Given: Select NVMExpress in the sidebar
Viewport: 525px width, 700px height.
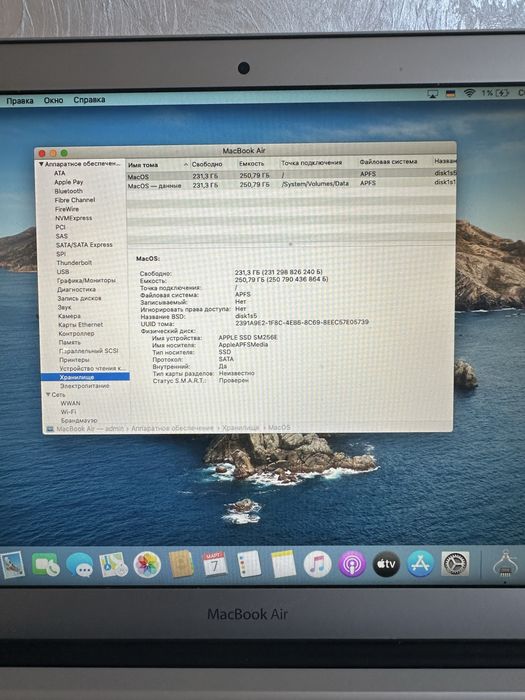Looking at the screenshot, I should (x=74, y=218).
